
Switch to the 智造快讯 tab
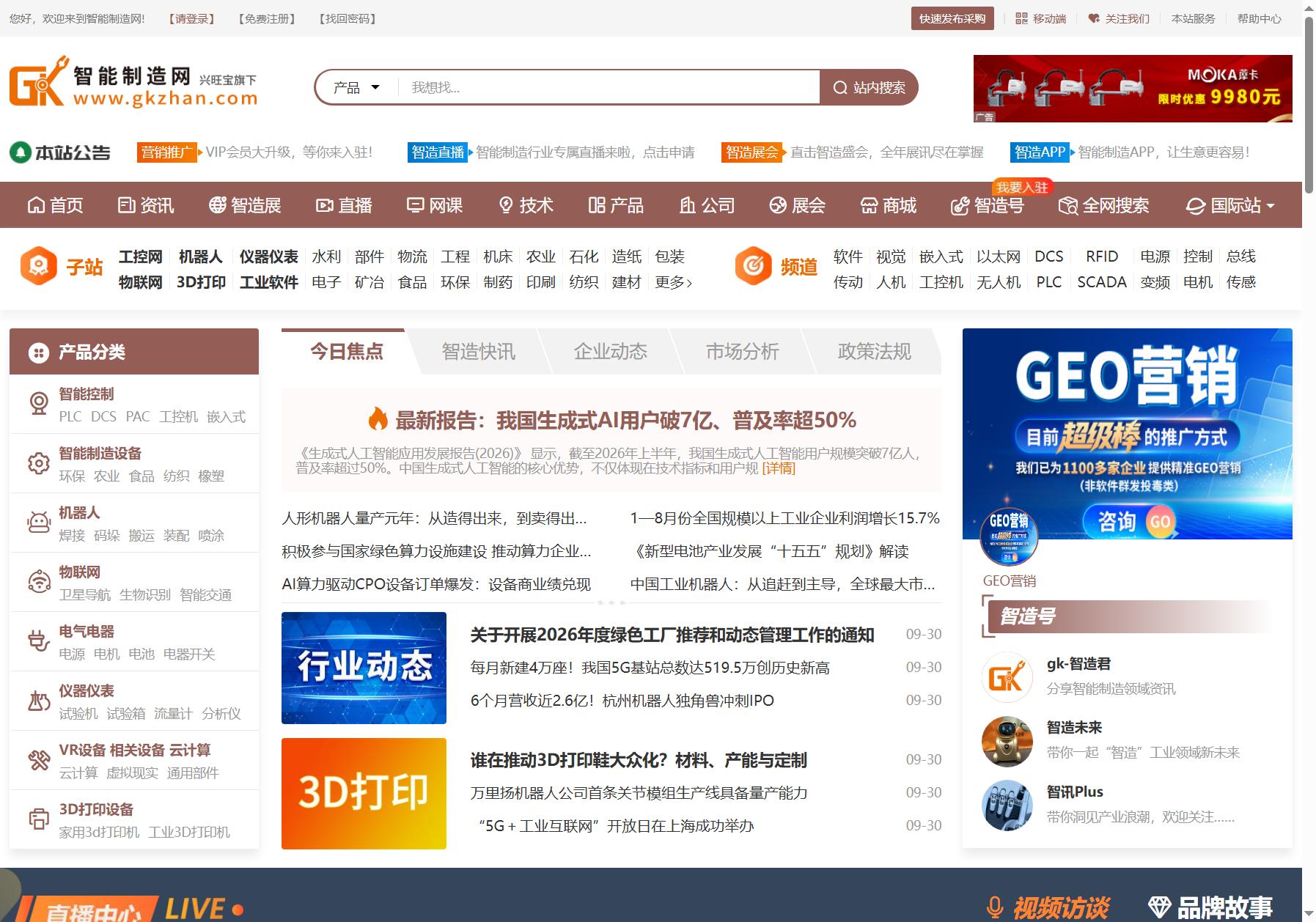pyautogui.click(x=478, y=352)
